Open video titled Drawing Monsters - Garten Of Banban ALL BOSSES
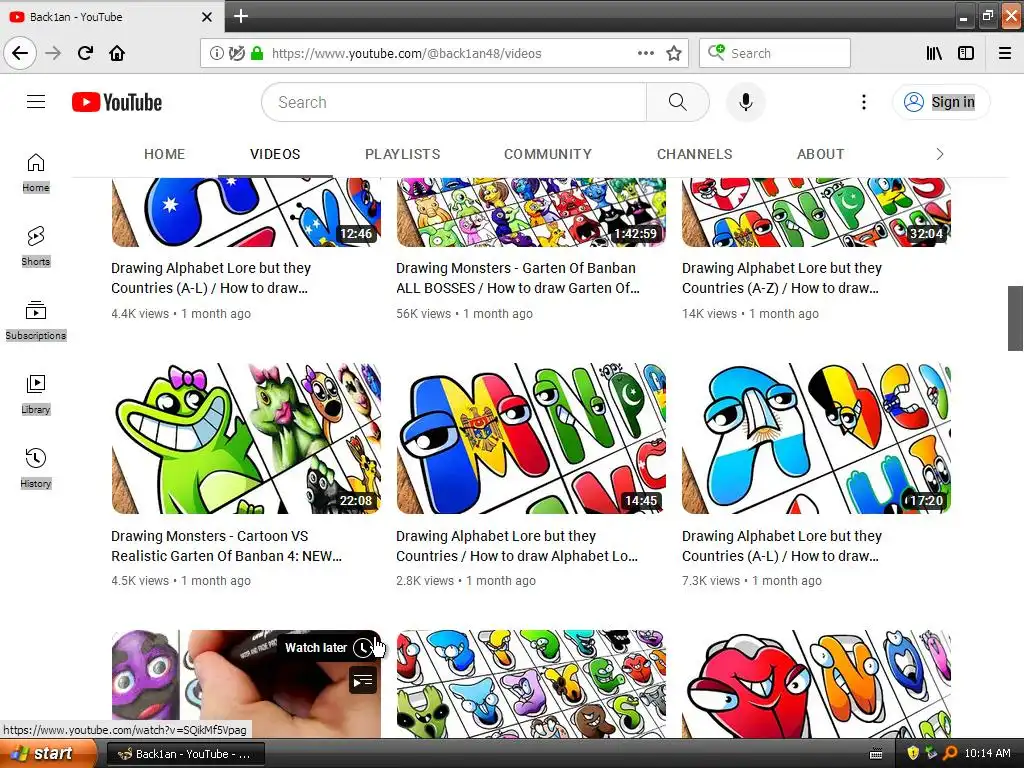The height and width of the screenshot is (768, 1024). 517,278
